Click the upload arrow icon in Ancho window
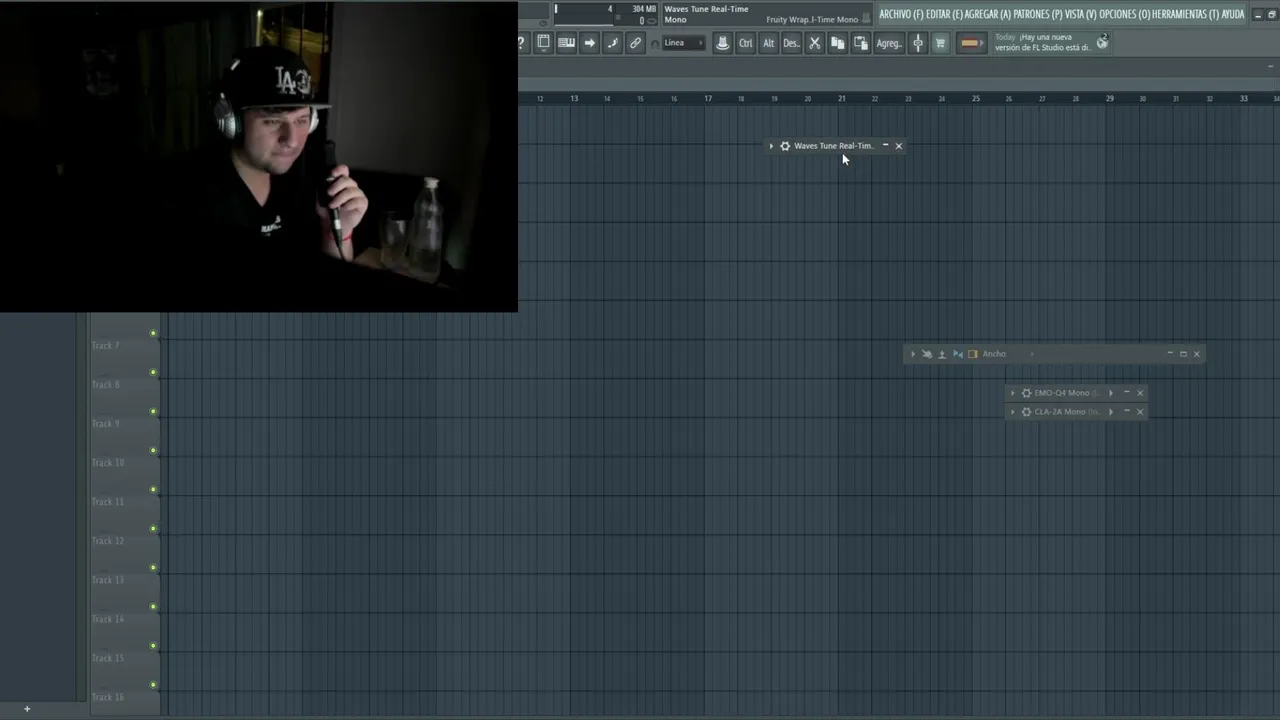Viewport: 1280px width, 720px height. [941, 354]
